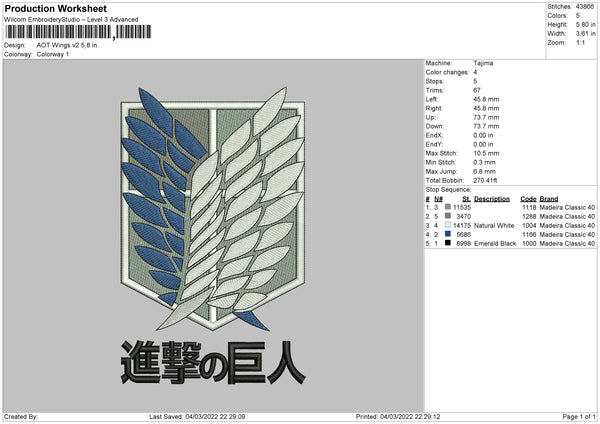600x424 pixels.
Task: Click the Emerald Black color swatch
Action: (448, 243)
